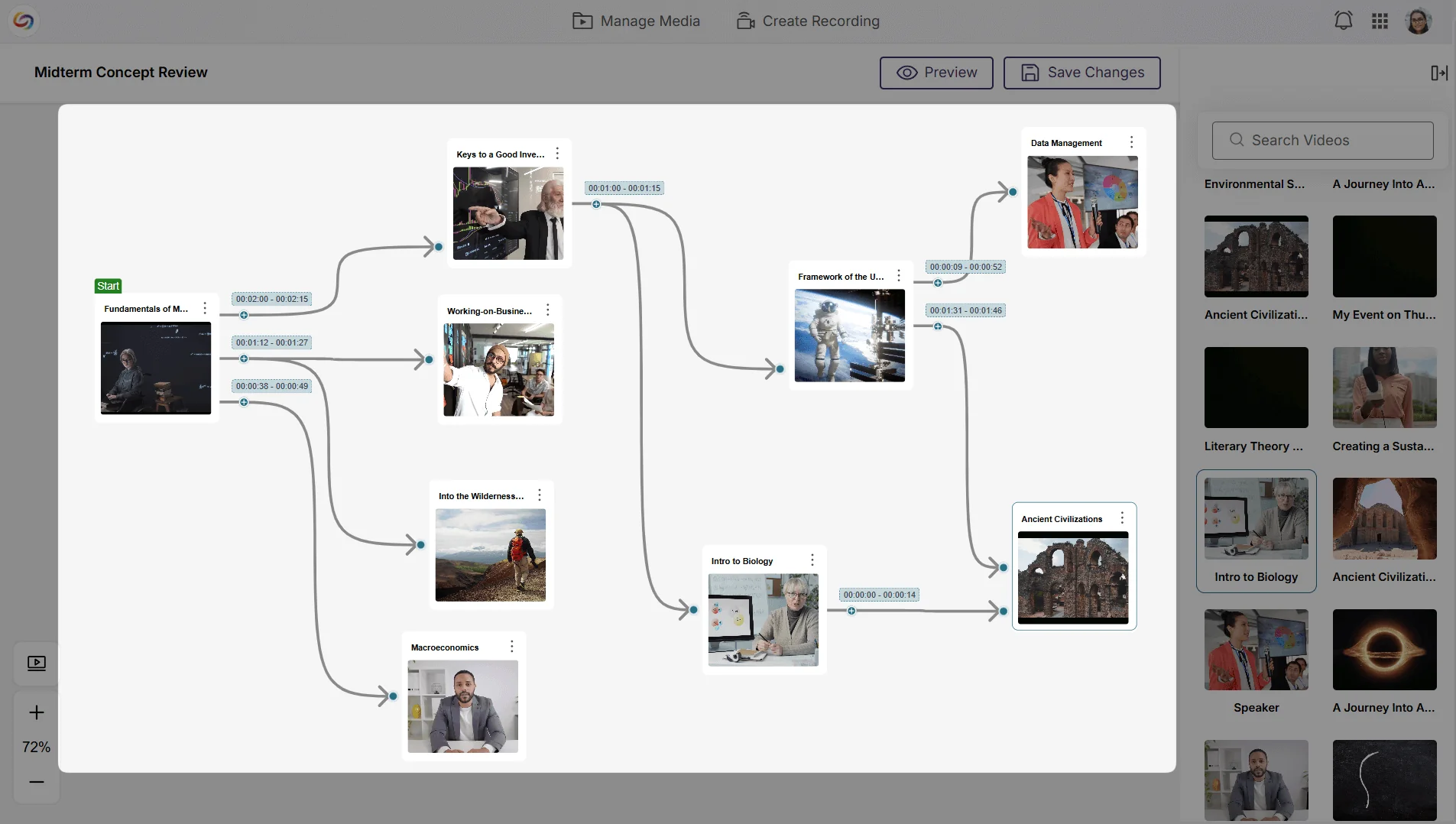Expand options for Intro to Biology node
The width and height of the screenshot is (1456, 824).
pyautogui.click(x=812, y=560)
